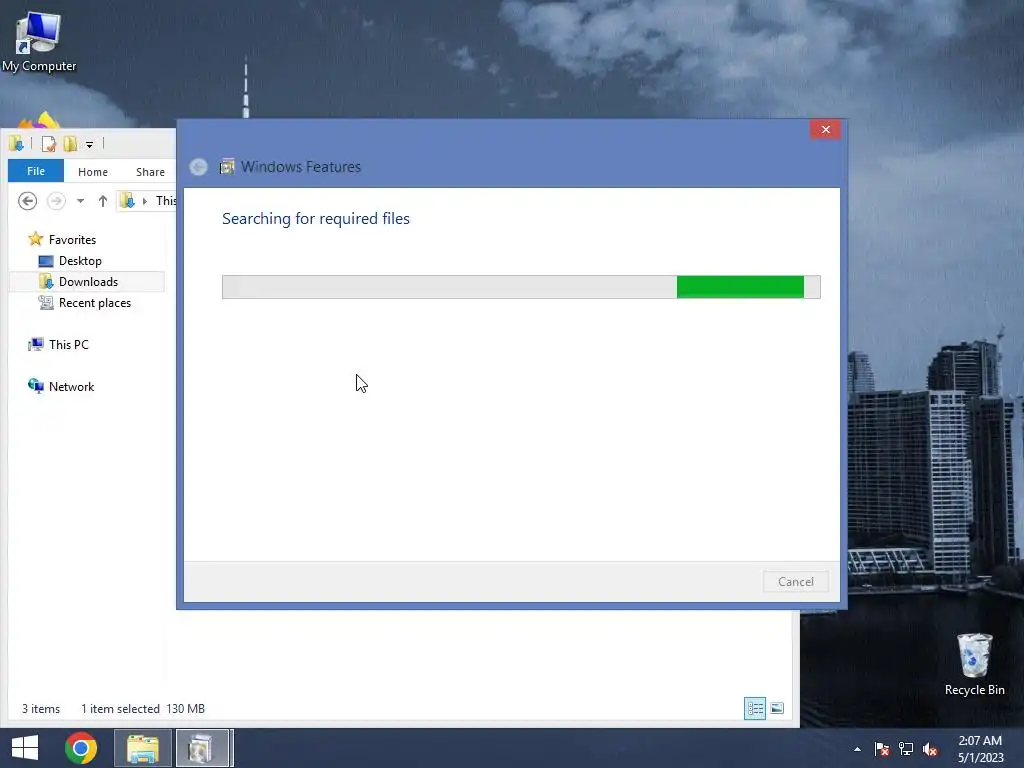Select Network in navigation pane
The height and width of the screenshot is (768, 1024).
point(61,387)
